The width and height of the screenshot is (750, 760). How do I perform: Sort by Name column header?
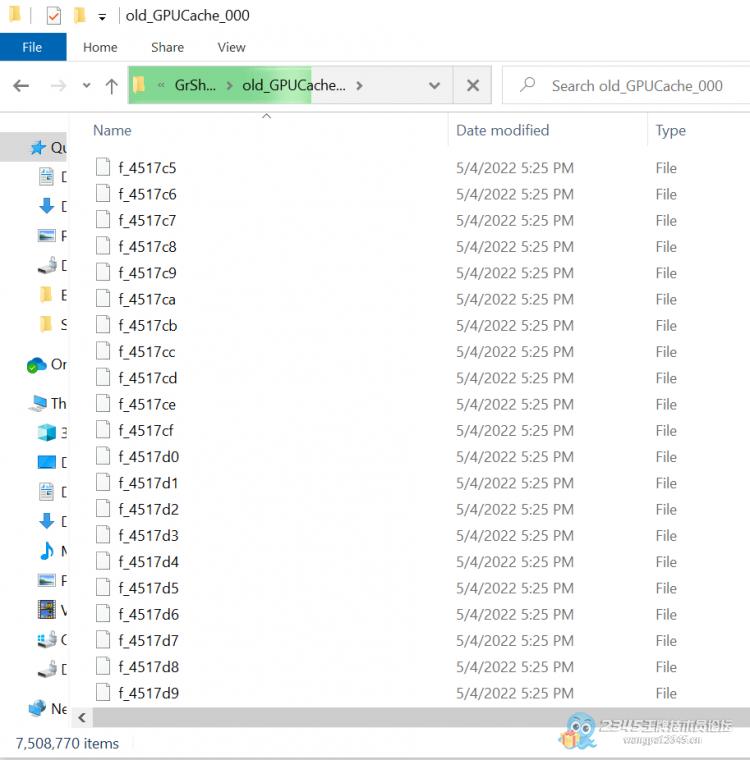(112, 130)
